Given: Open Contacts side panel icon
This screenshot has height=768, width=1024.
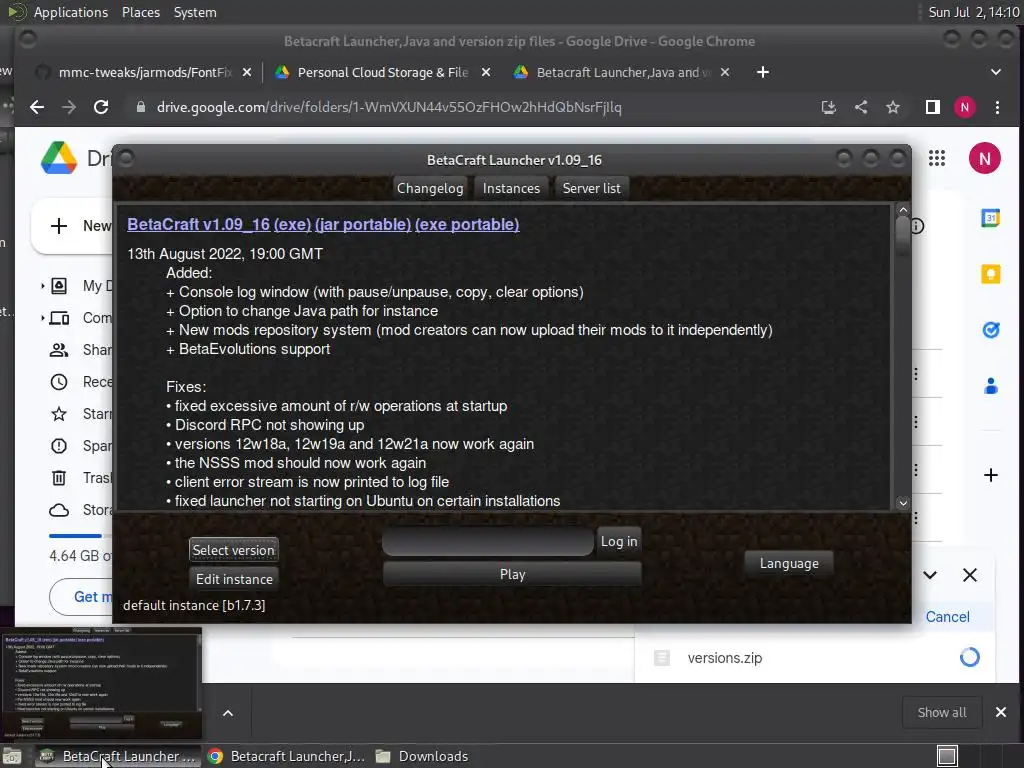Looking at the screenshot, I should pos(991,386).
